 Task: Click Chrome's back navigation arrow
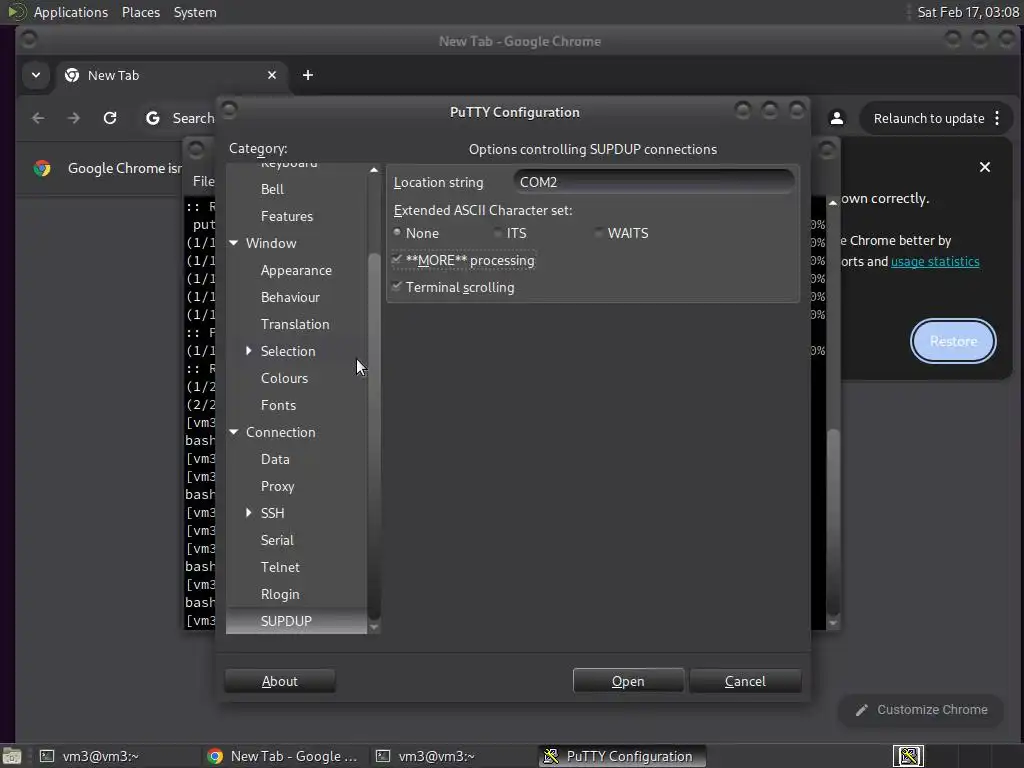[39, 118]
